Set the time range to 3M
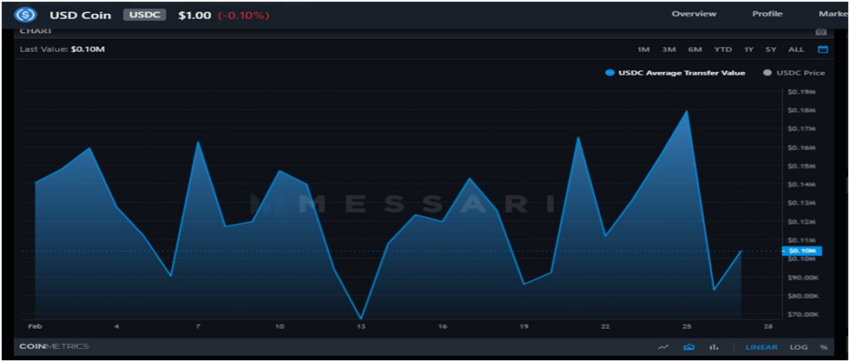The image size is (850, 362). tap(668, 49)
